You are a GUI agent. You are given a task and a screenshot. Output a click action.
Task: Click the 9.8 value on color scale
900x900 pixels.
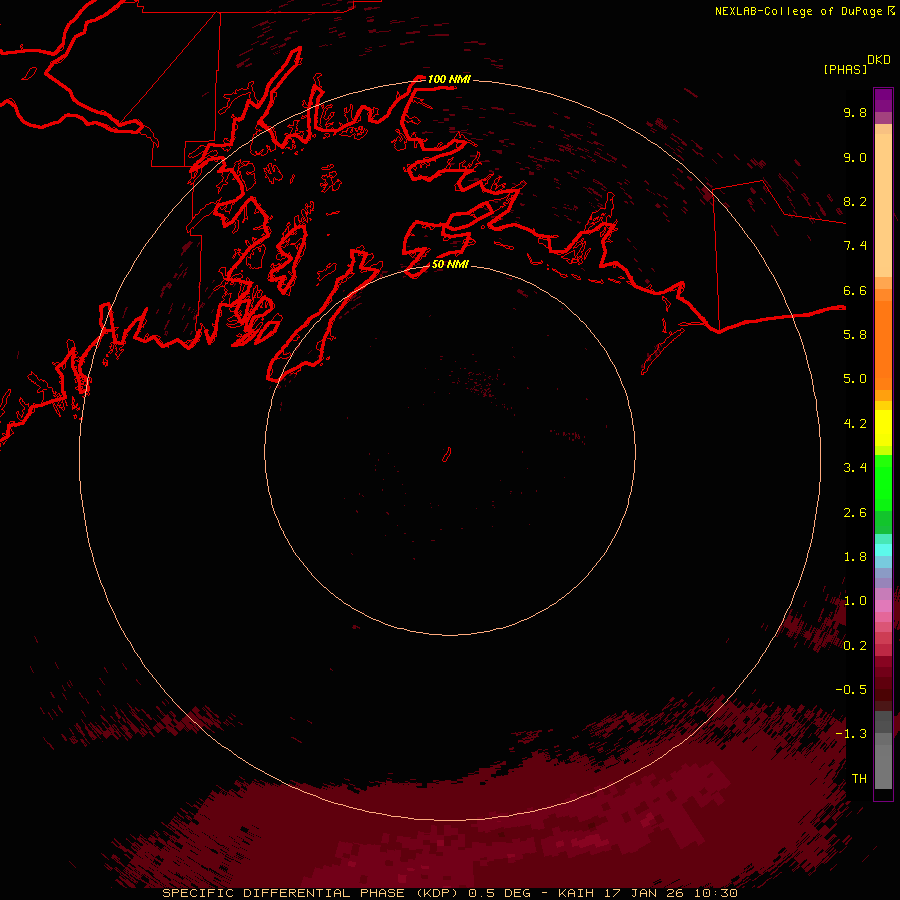(x=855, y=112)
